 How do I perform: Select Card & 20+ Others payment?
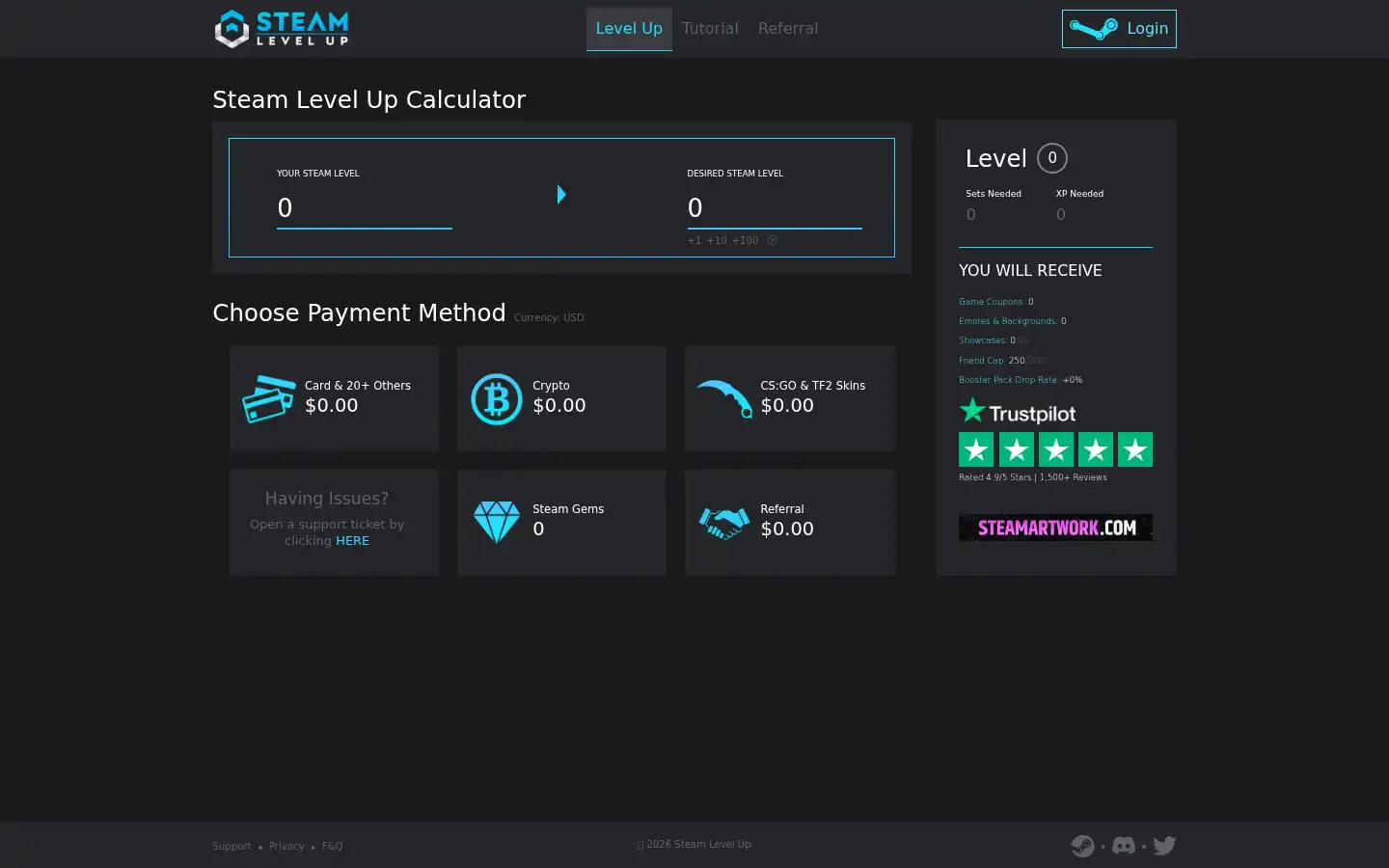pos(334,398)
